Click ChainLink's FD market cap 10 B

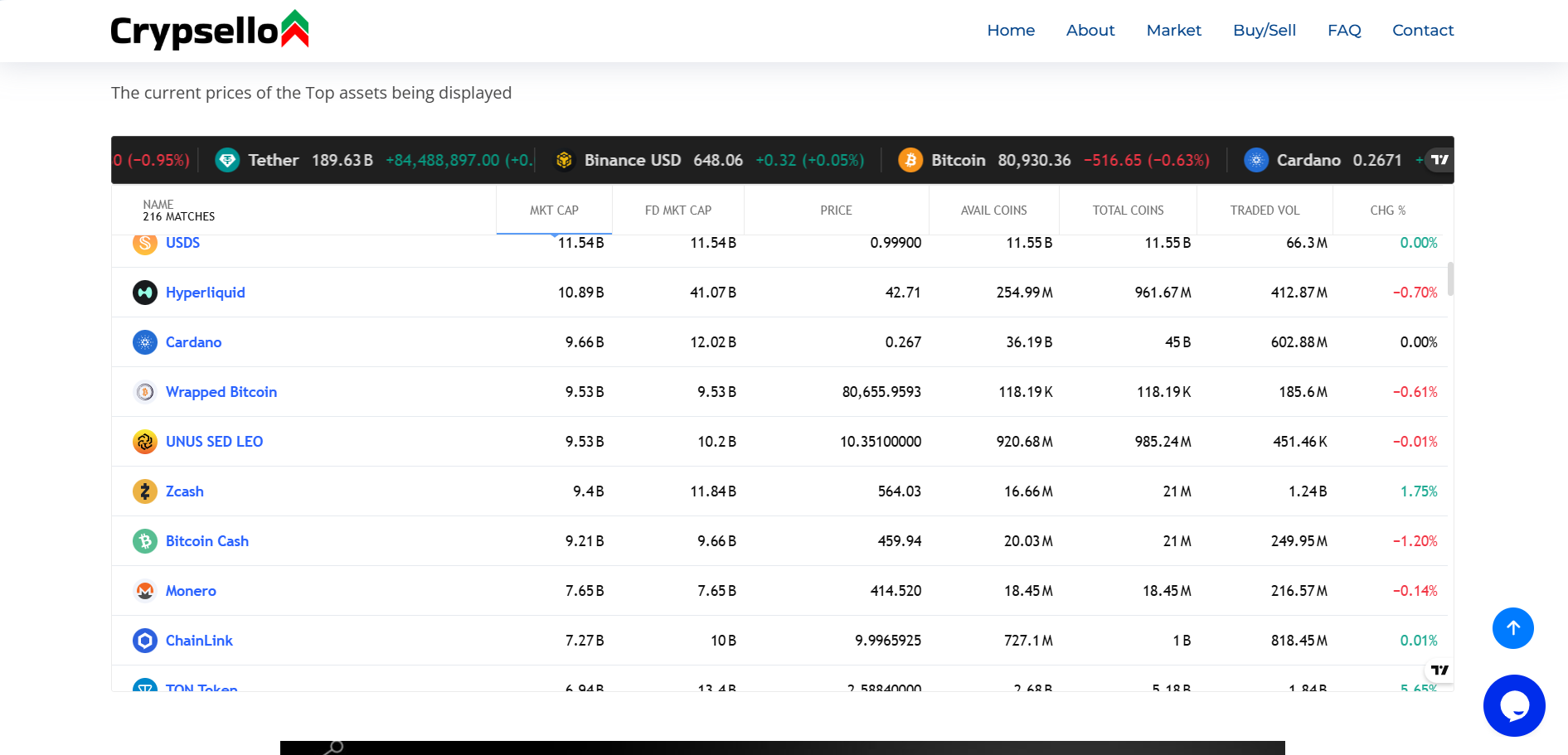pos(723,641)
